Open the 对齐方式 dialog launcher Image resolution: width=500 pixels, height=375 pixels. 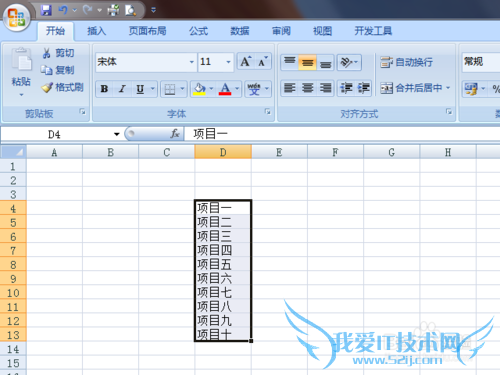coord(449,112)
